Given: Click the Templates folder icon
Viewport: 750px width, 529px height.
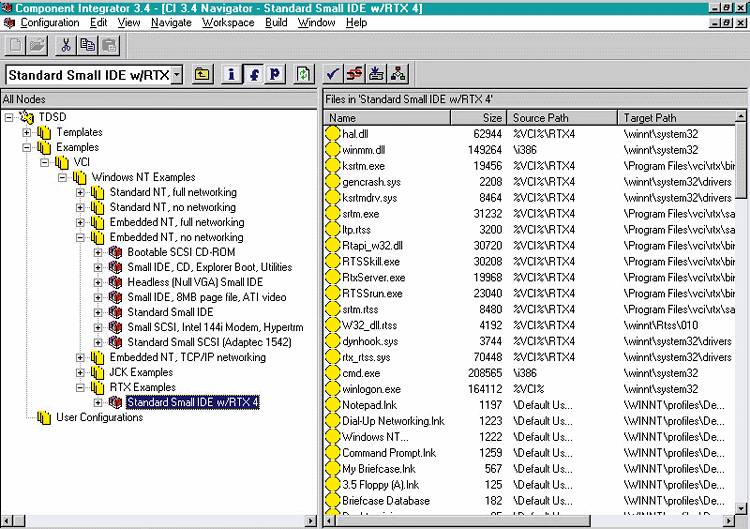Looking at the screenshot, I should tap(44, 132).
